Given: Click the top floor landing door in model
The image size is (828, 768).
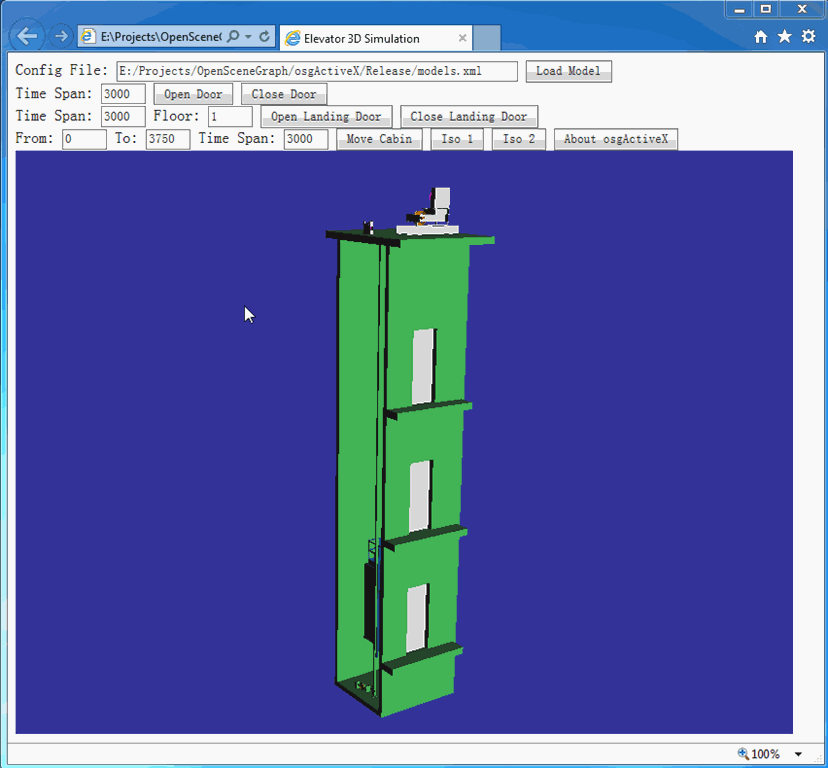Looking at the screenshot, I should click(x=424, y=366).
